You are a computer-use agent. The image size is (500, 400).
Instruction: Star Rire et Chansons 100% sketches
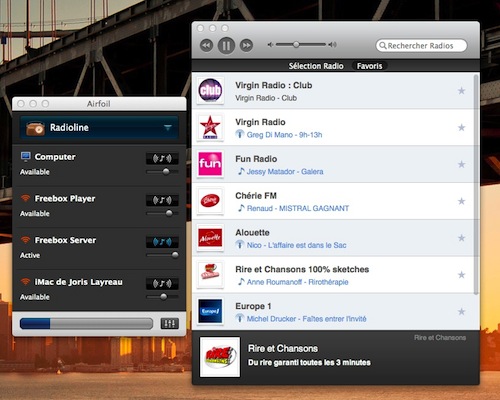click(461, 275)
